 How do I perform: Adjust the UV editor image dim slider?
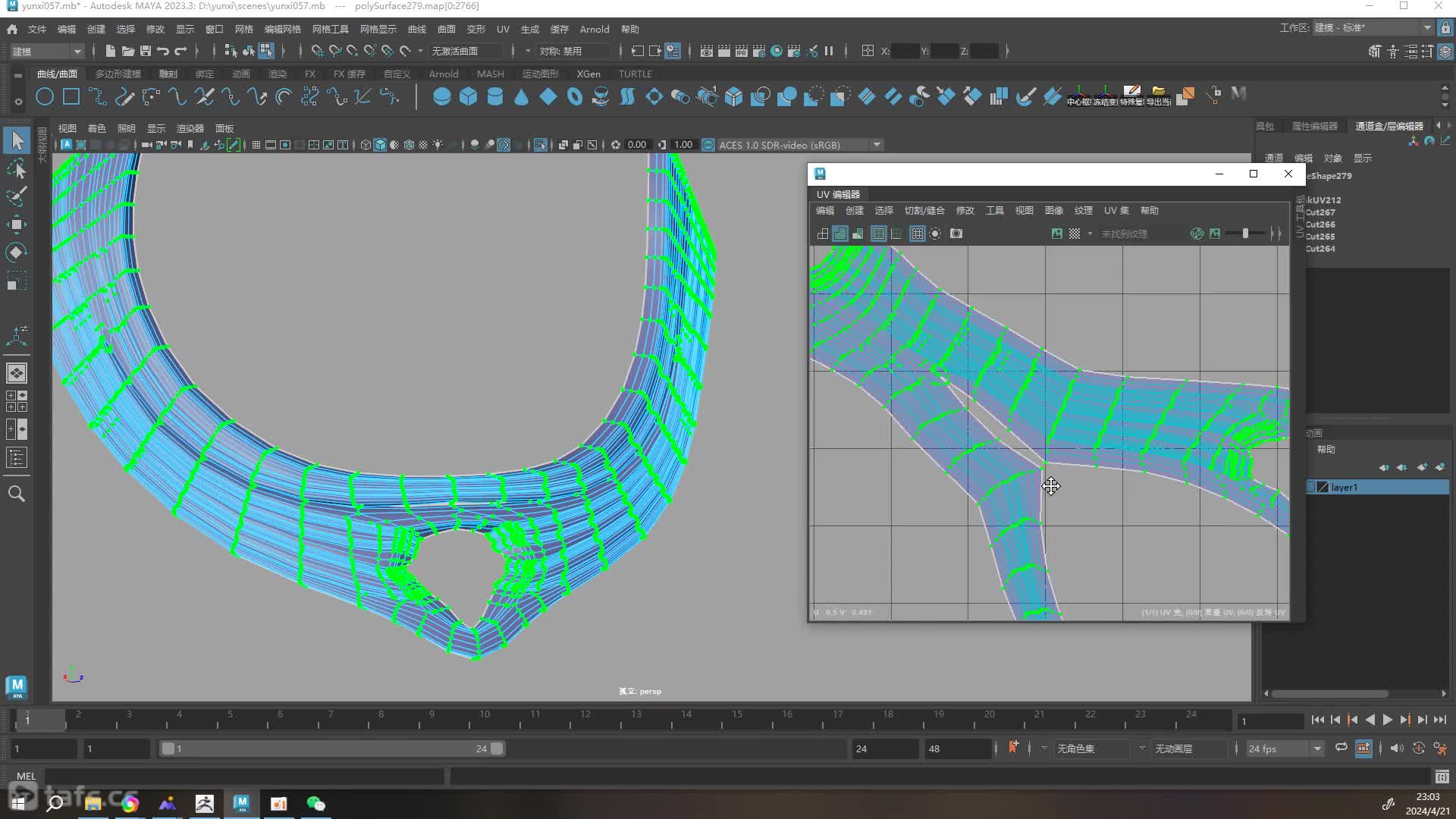pos(1244,234)
